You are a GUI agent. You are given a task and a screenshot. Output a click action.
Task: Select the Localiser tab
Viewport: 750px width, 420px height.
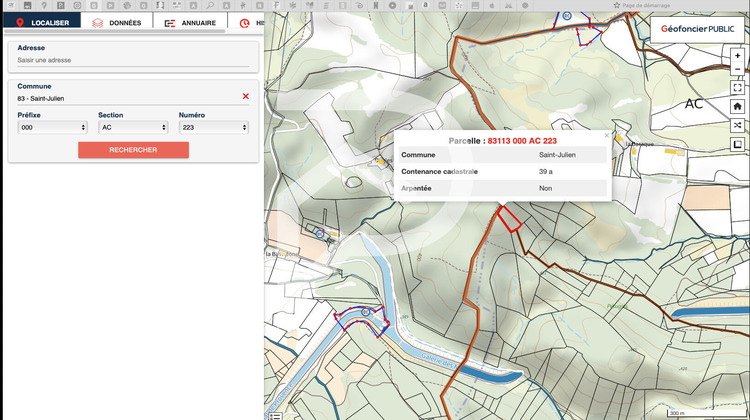click(x=42, y=22)
